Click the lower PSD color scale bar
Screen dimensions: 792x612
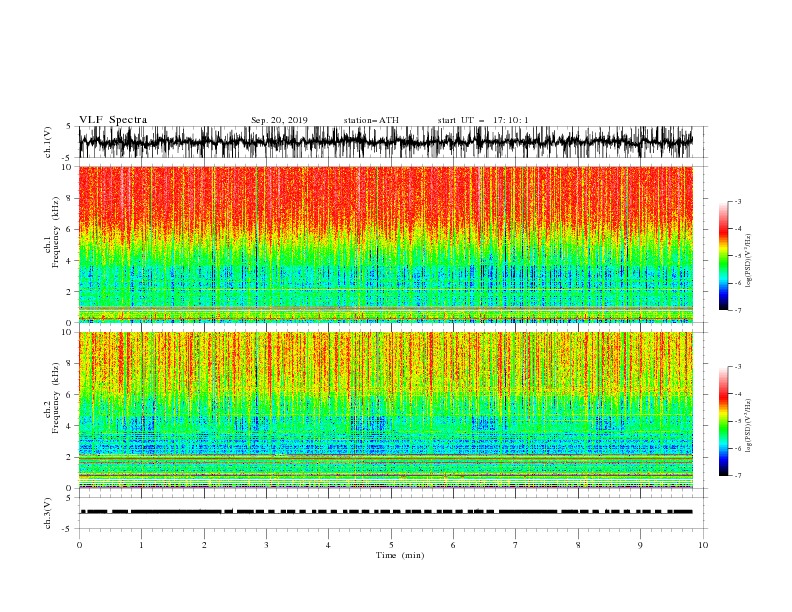(723, 421)
